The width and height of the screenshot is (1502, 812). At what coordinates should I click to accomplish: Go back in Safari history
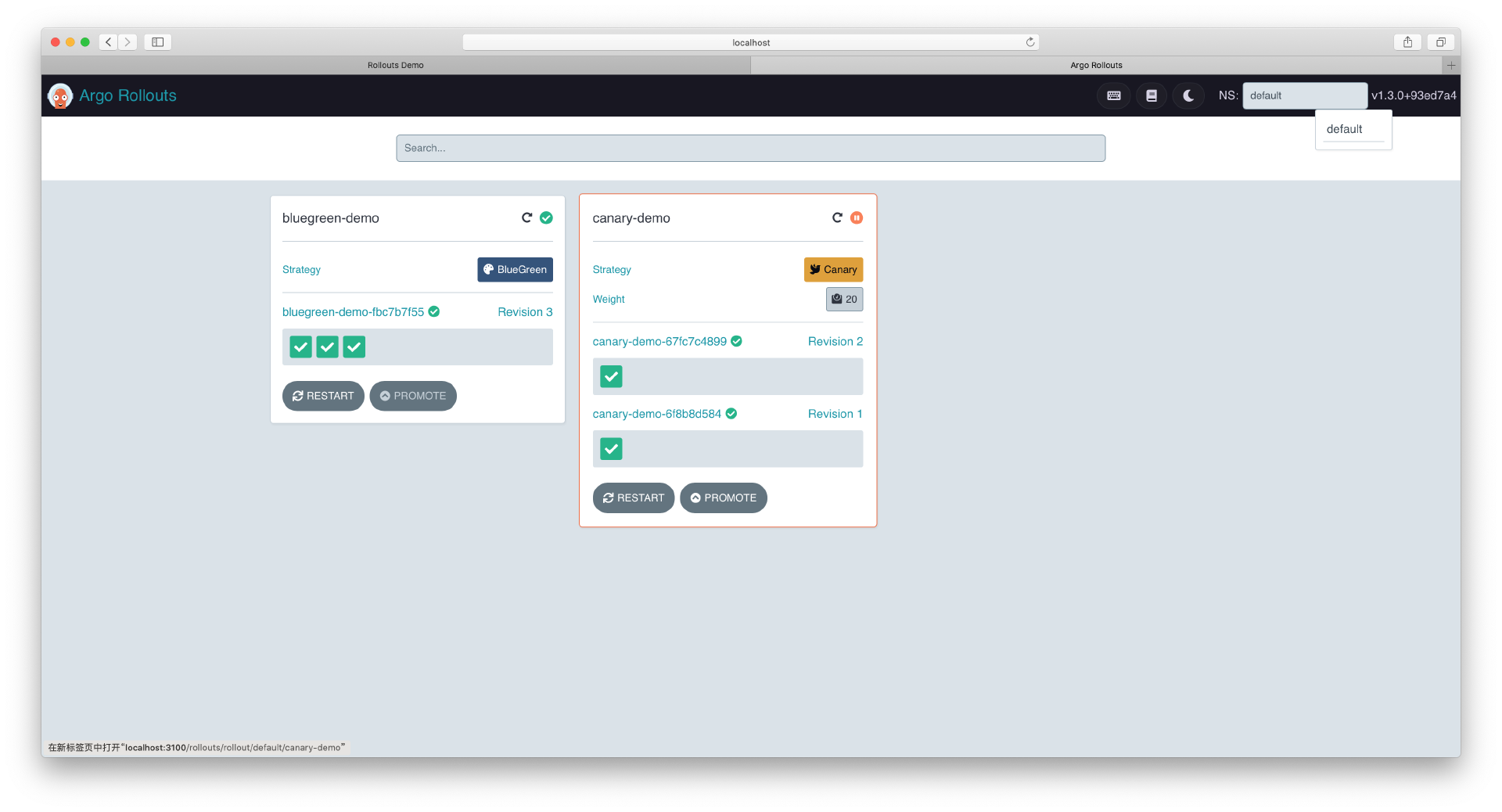pos(109,42)
